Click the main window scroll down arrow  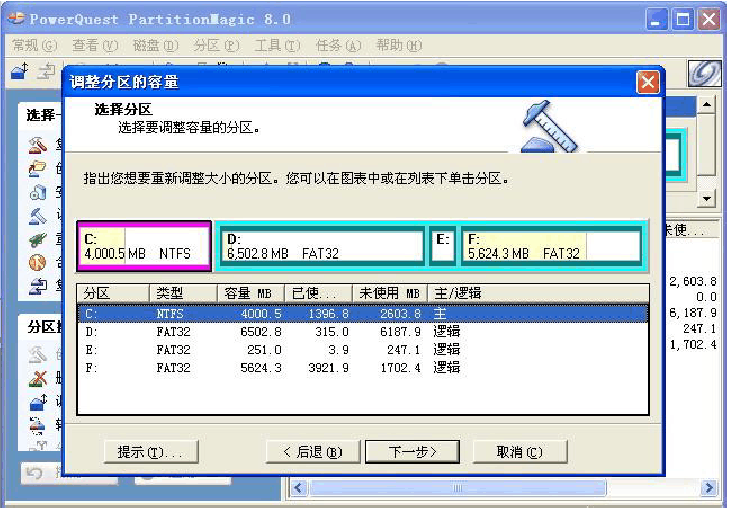click(707, 199)
